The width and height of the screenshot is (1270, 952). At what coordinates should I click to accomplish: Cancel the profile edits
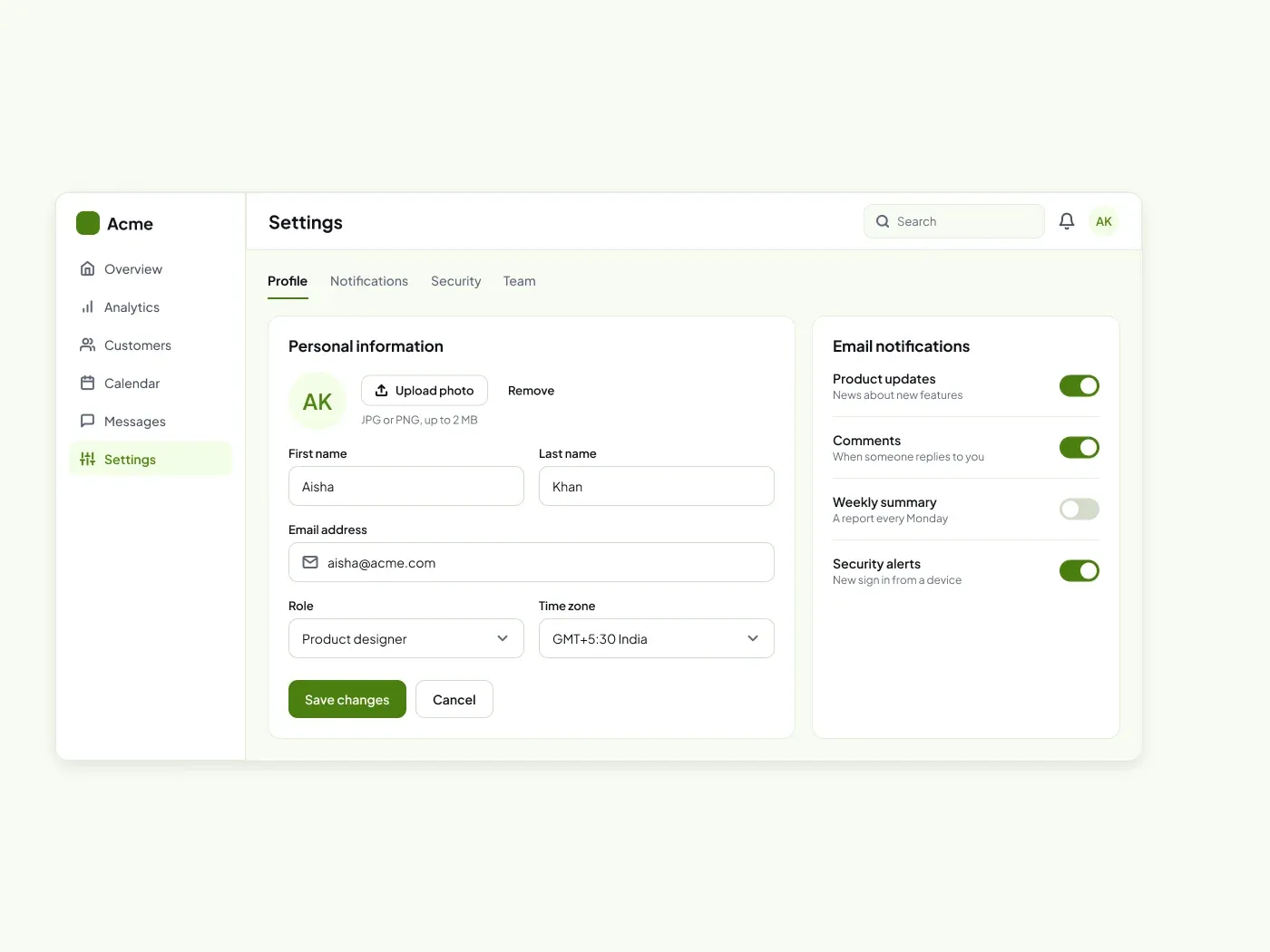pos(454,699)
